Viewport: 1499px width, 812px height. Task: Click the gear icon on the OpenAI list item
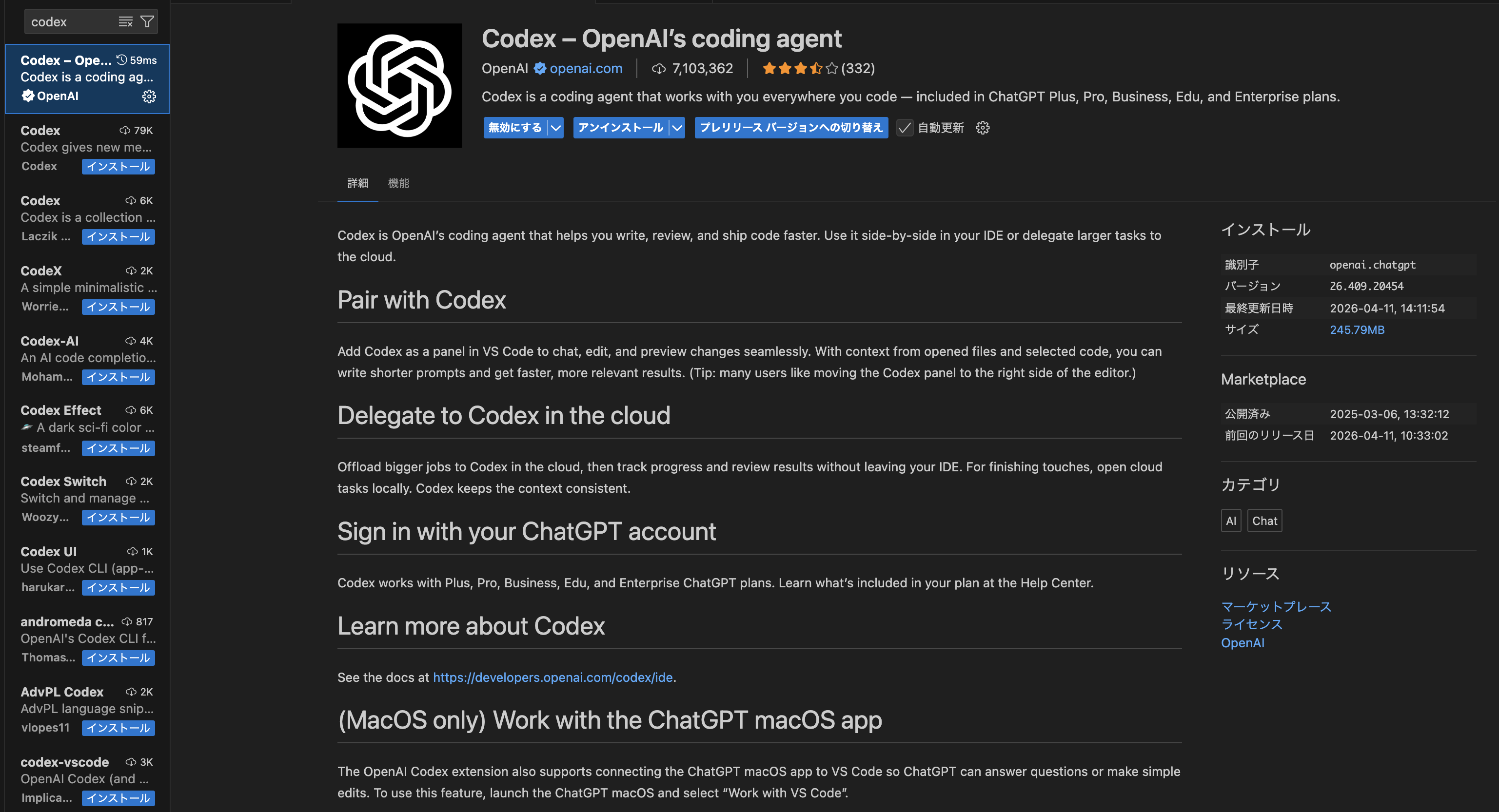tap(149, 97)
